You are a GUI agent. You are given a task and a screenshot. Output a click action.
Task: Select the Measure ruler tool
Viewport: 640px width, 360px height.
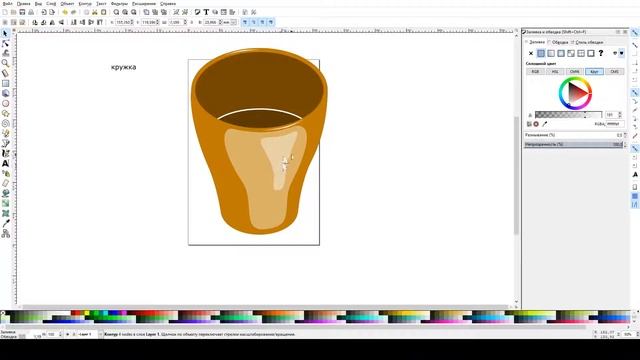5,73
